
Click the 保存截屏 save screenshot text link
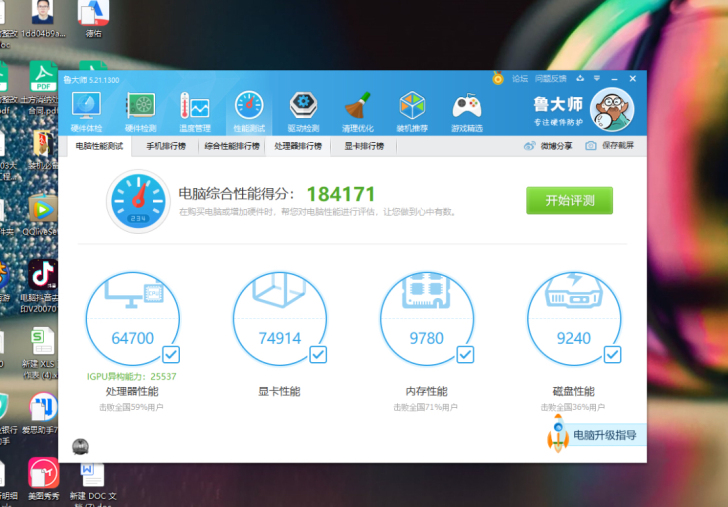[618, 145]
